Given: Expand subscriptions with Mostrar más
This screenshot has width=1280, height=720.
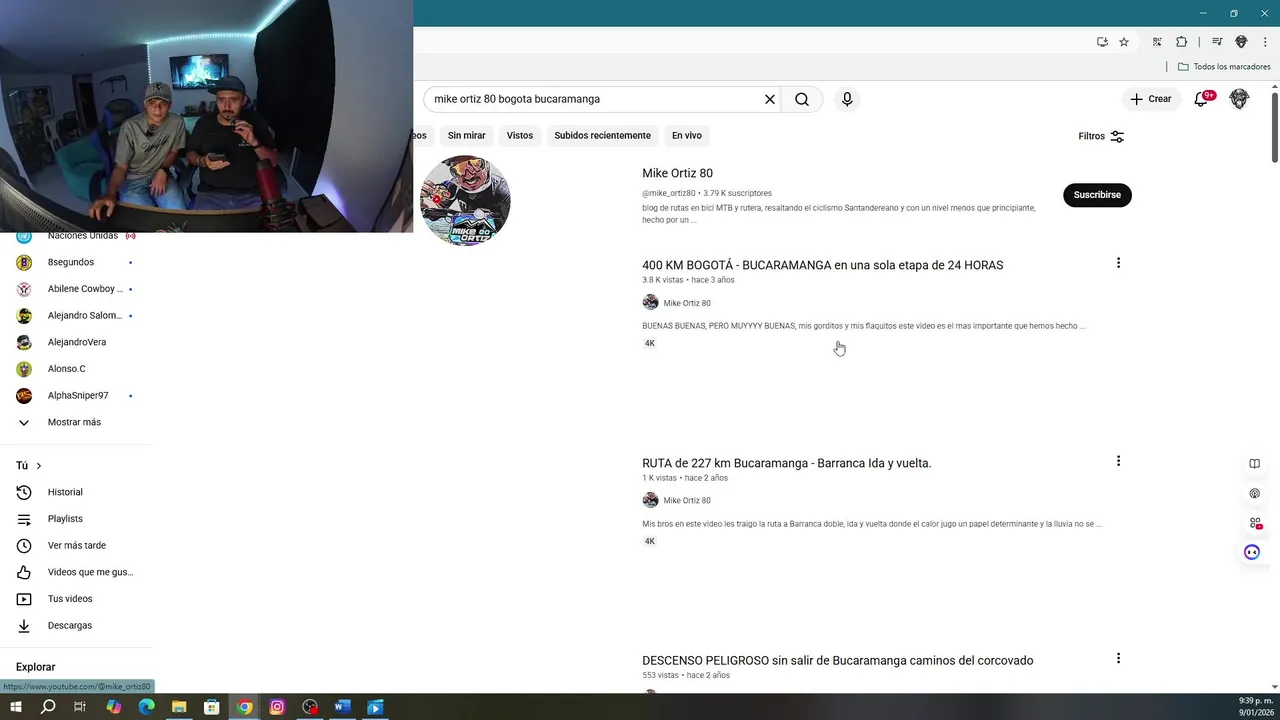Looking at the screenshot, I should pos(75,422).
